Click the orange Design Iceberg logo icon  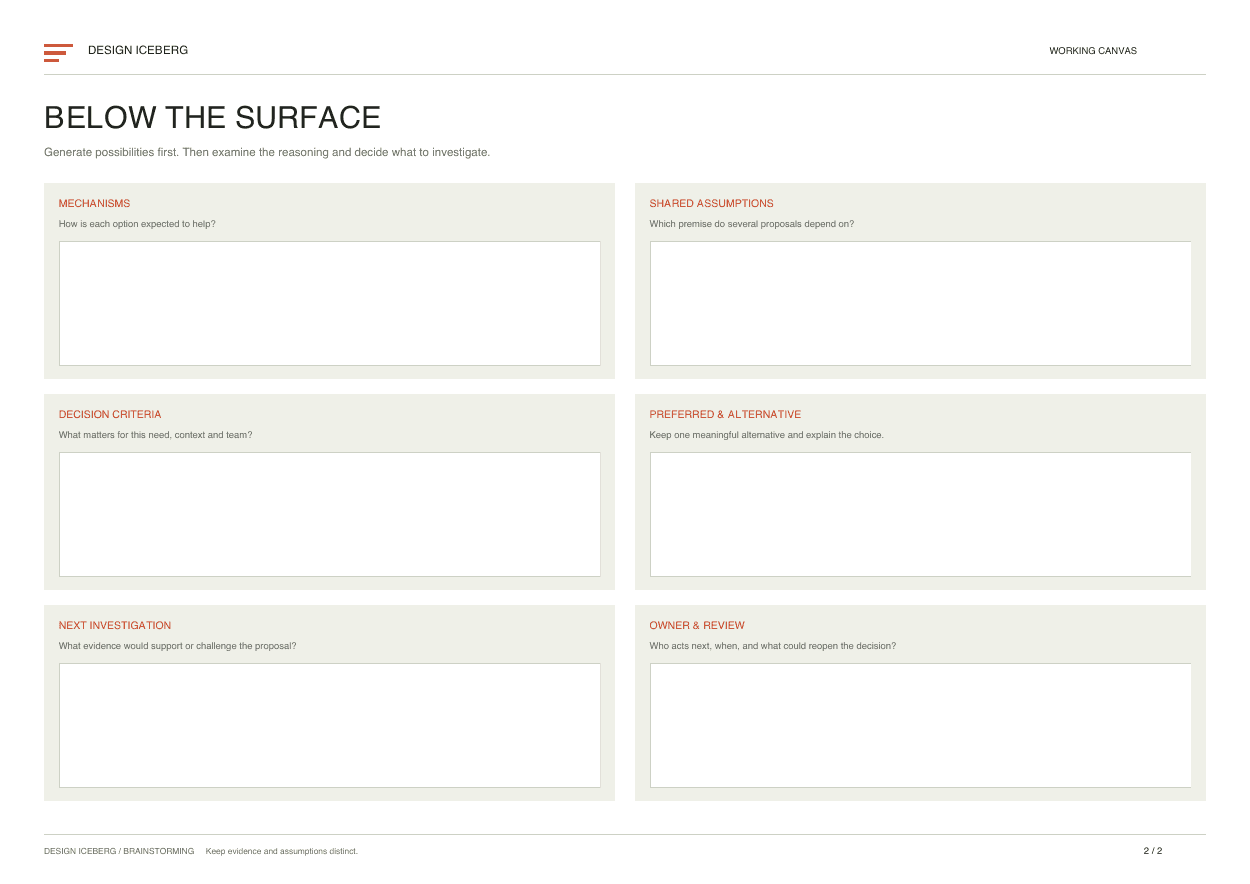pos(58,53)
